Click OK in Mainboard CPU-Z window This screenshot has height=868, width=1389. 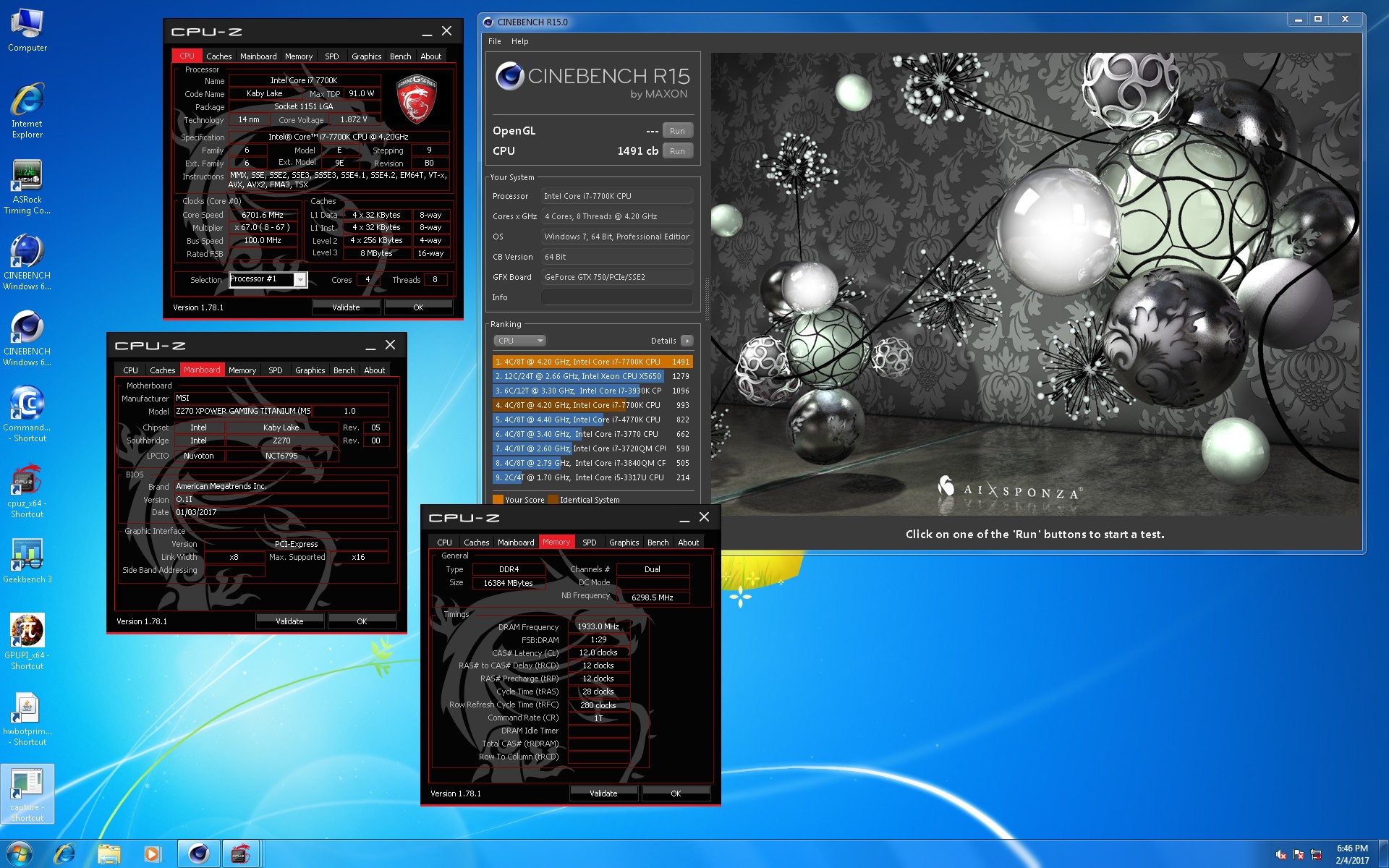[362, 621]
